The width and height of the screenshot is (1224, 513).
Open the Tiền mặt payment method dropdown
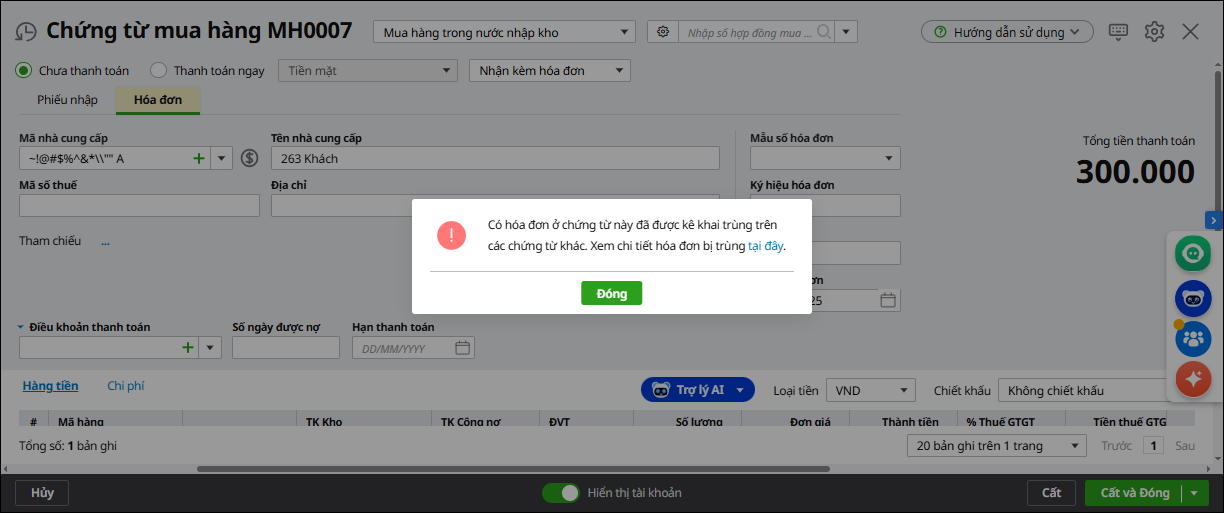369,70
